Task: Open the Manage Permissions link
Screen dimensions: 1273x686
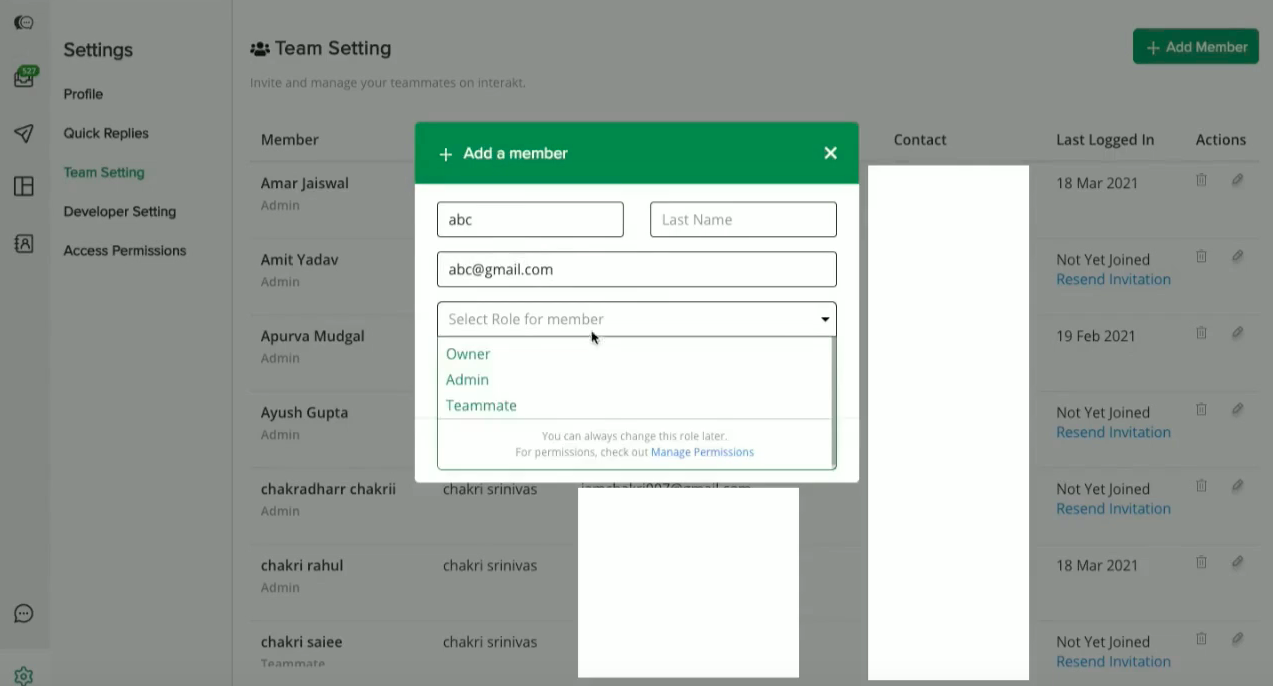Action: [x=702, y=452]
